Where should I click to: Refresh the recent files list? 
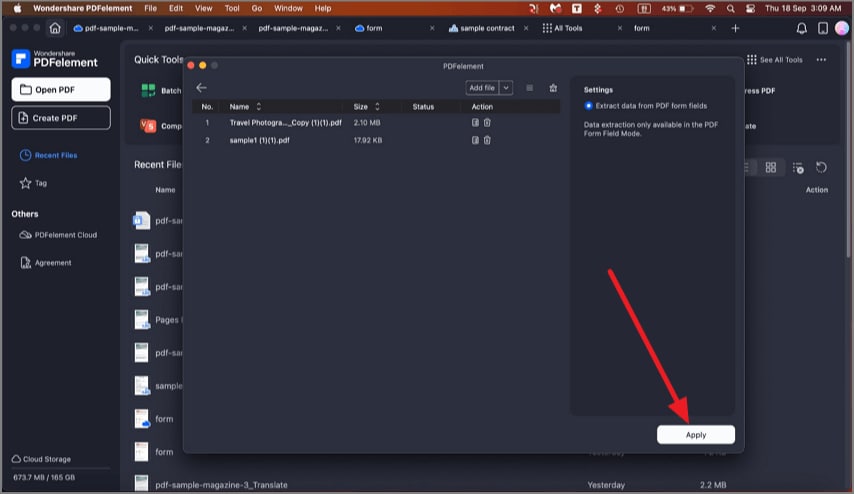[821, 168]
